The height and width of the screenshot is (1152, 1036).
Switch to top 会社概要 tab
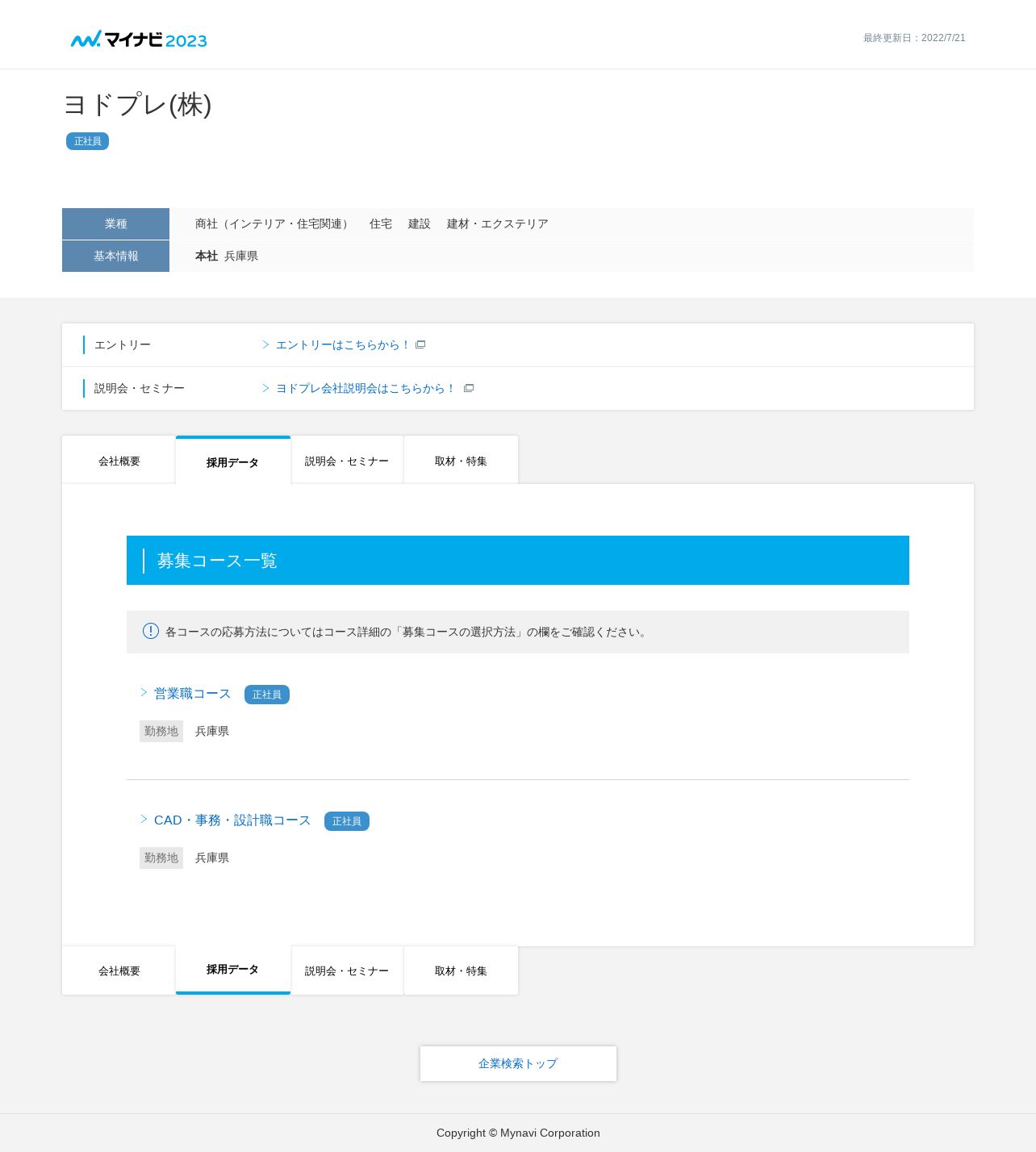tap(119, 461)
